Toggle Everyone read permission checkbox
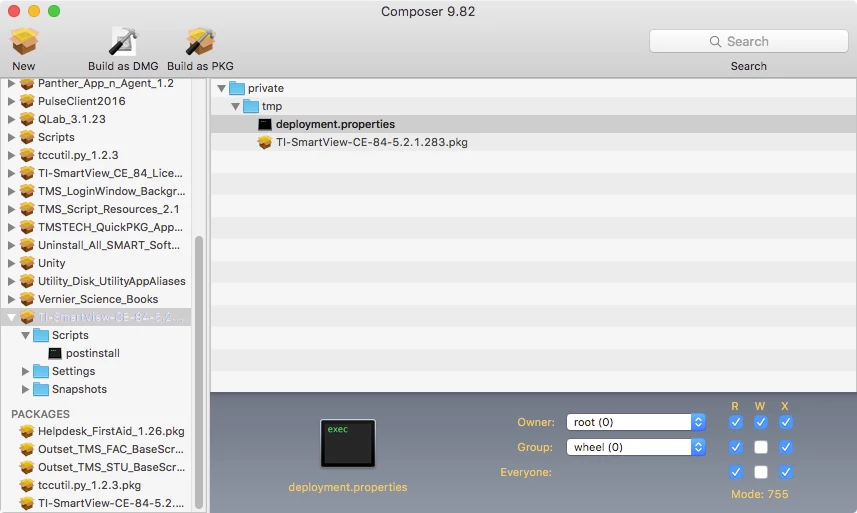 [x=736, y=472]
